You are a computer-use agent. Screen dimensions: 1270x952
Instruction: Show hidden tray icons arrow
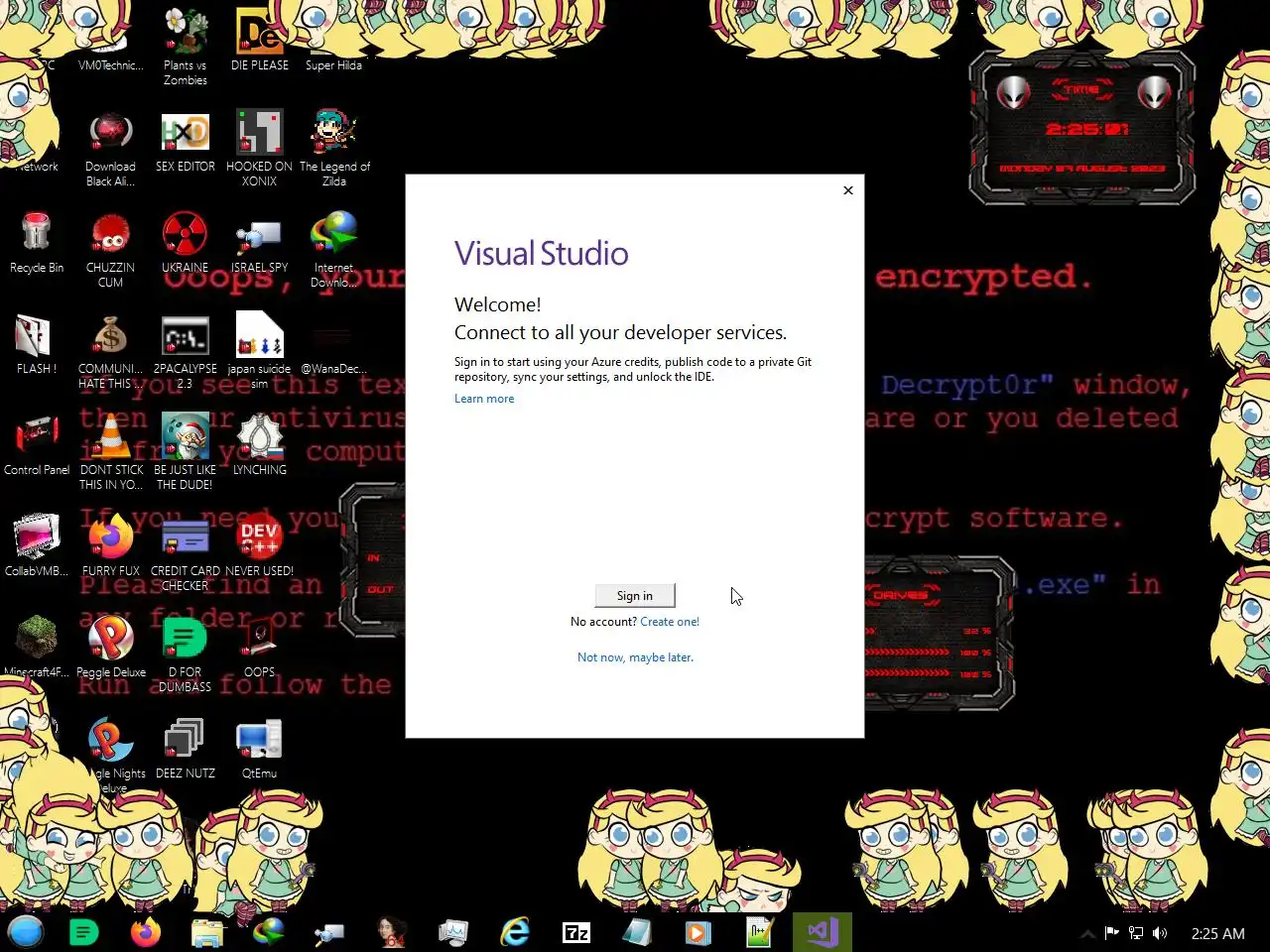point(1087,933)
